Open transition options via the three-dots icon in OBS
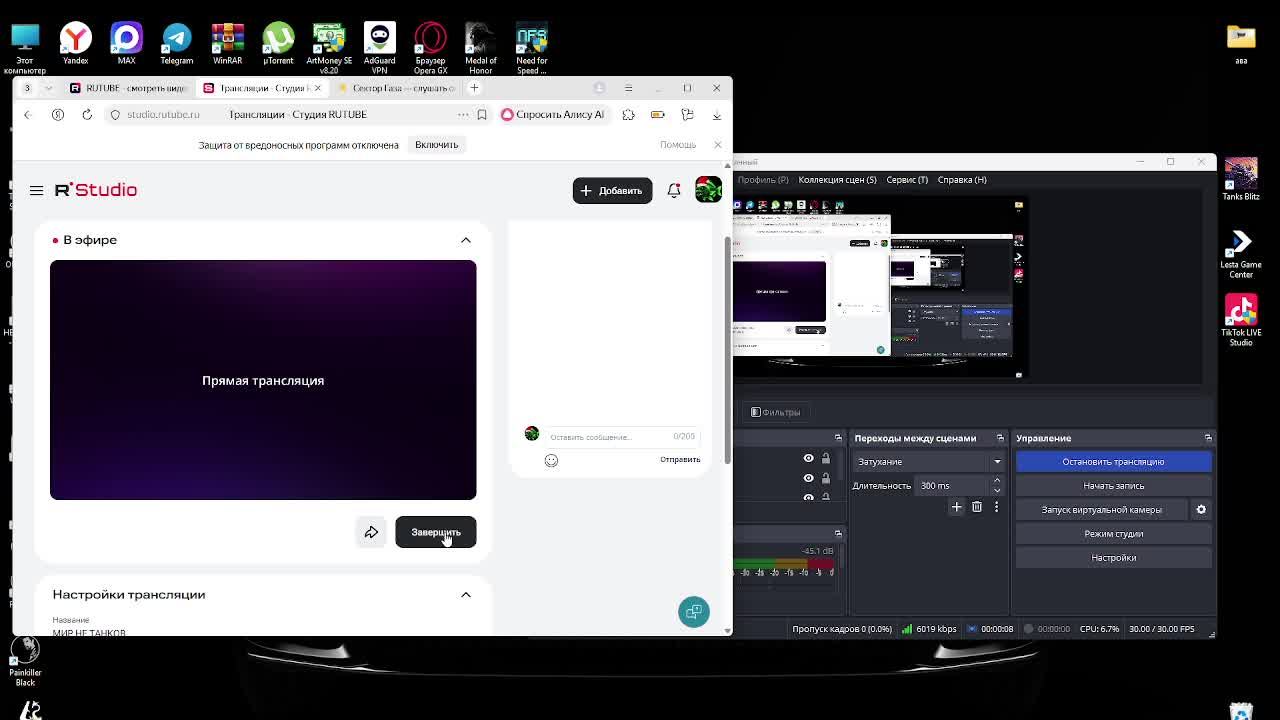 996,507
